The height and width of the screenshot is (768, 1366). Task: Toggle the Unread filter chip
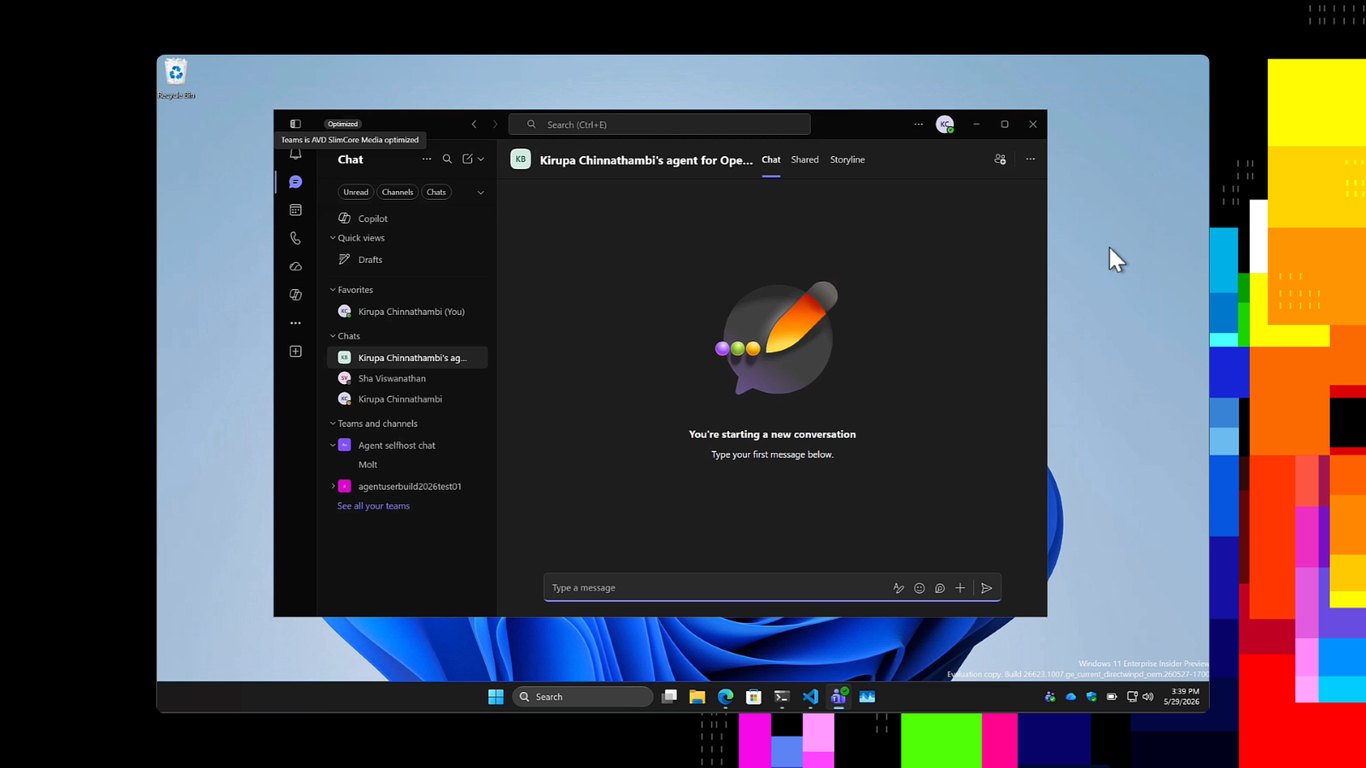(355, 192)
